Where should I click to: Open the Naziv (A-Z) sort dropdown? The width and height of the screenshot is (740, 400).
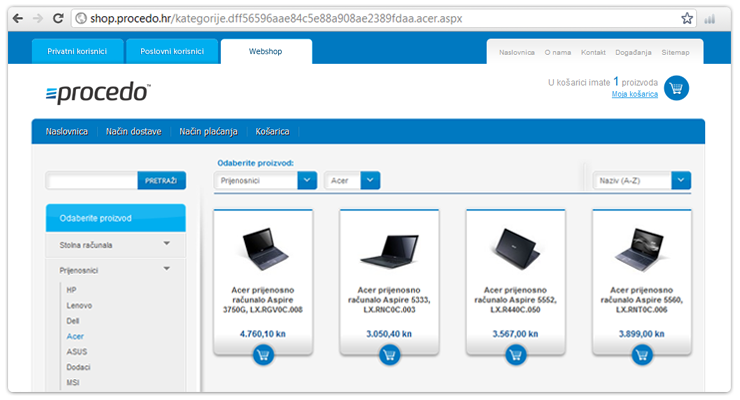point(642,181)
